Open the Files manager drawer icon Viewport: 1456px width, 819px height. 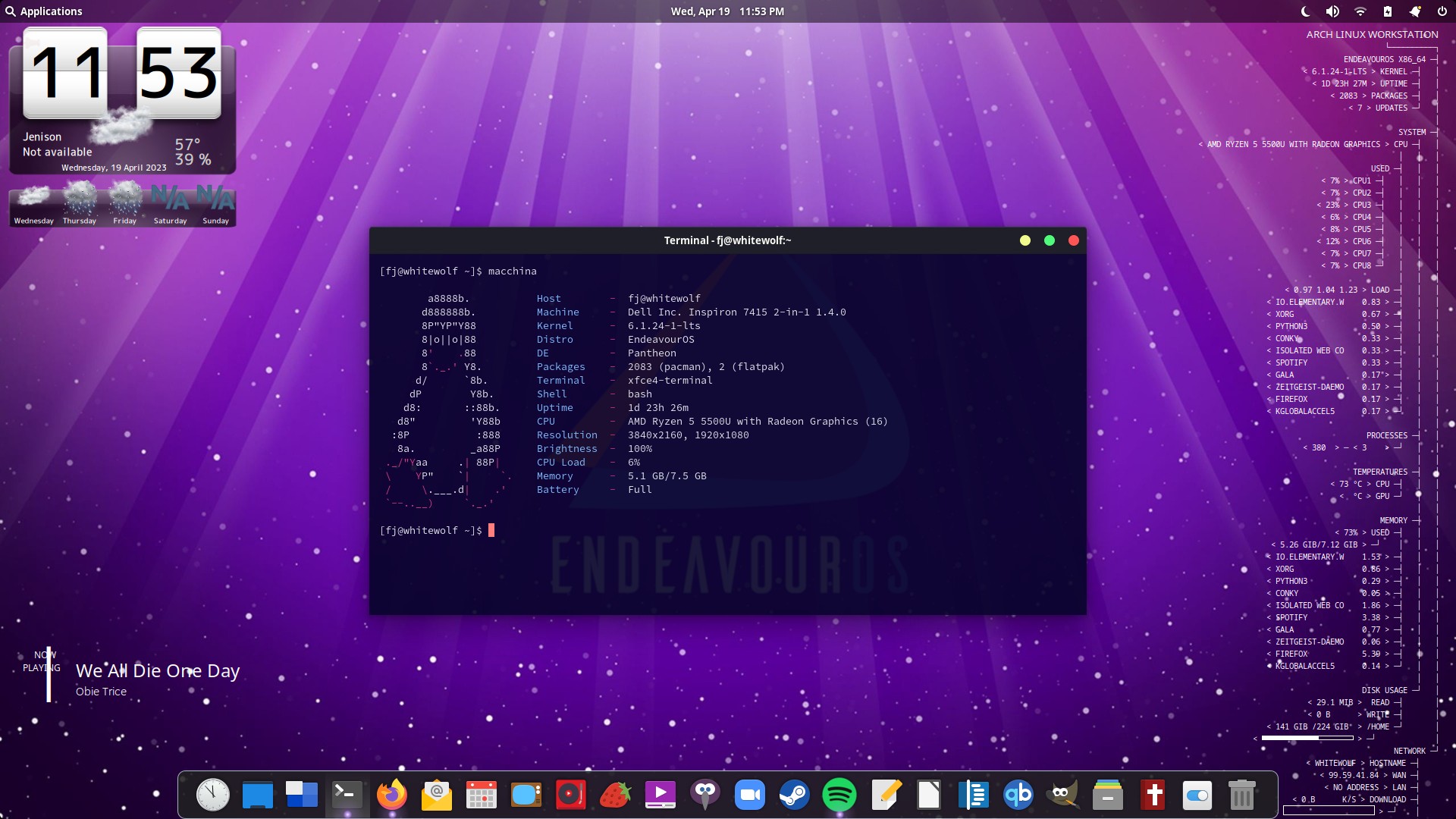point(1107,795)
